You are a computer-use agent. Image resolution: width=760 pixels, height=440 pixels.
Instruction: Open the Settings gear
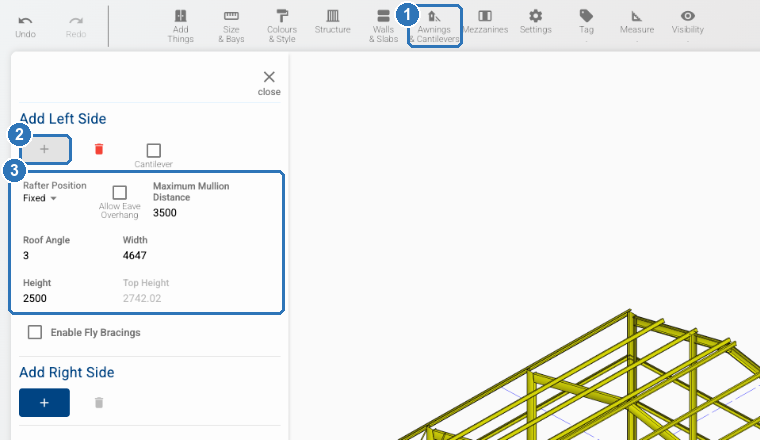coord(536,22)
